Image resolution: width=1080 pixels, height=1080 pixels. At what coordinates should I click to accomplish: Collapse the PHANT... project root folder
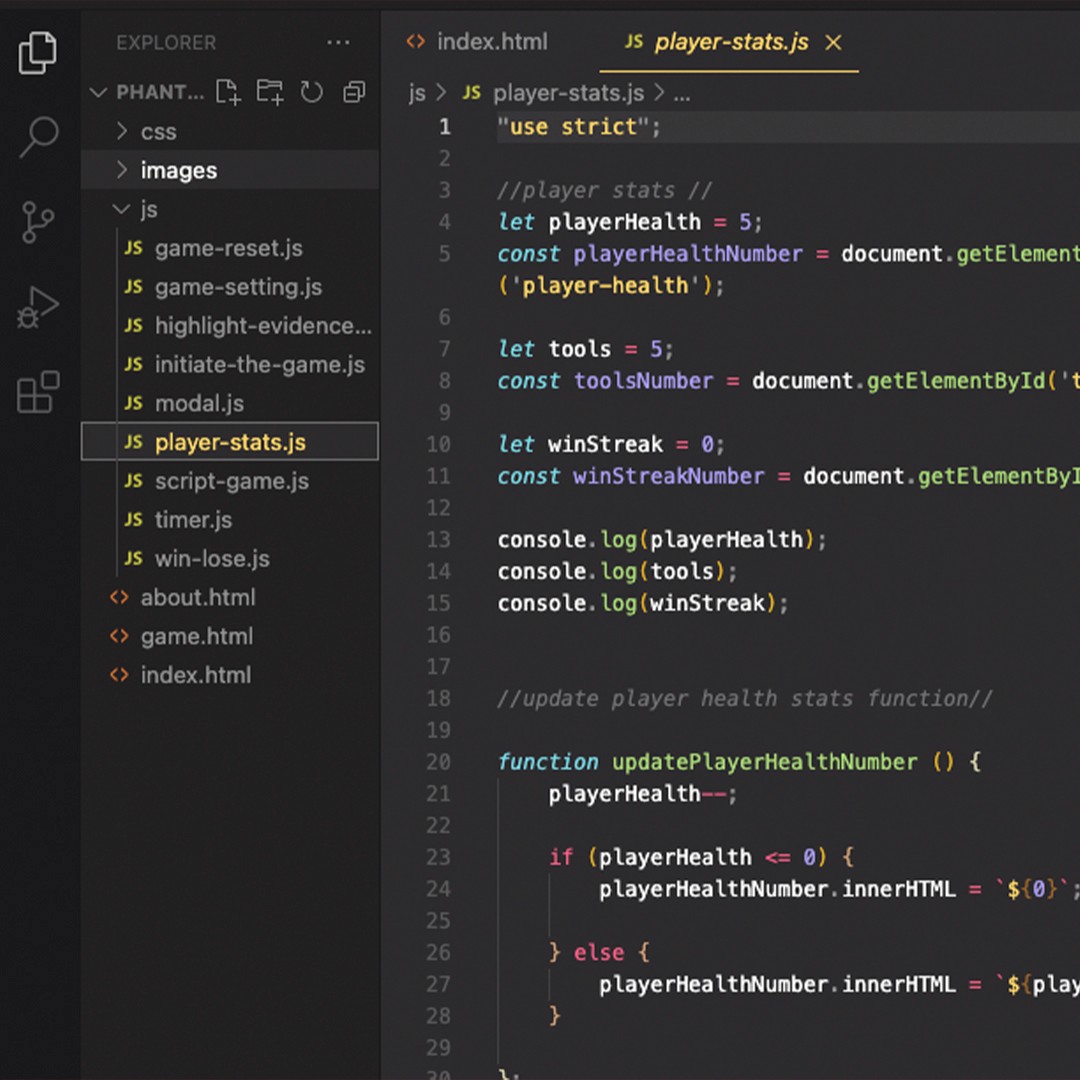tap(147, 92)
